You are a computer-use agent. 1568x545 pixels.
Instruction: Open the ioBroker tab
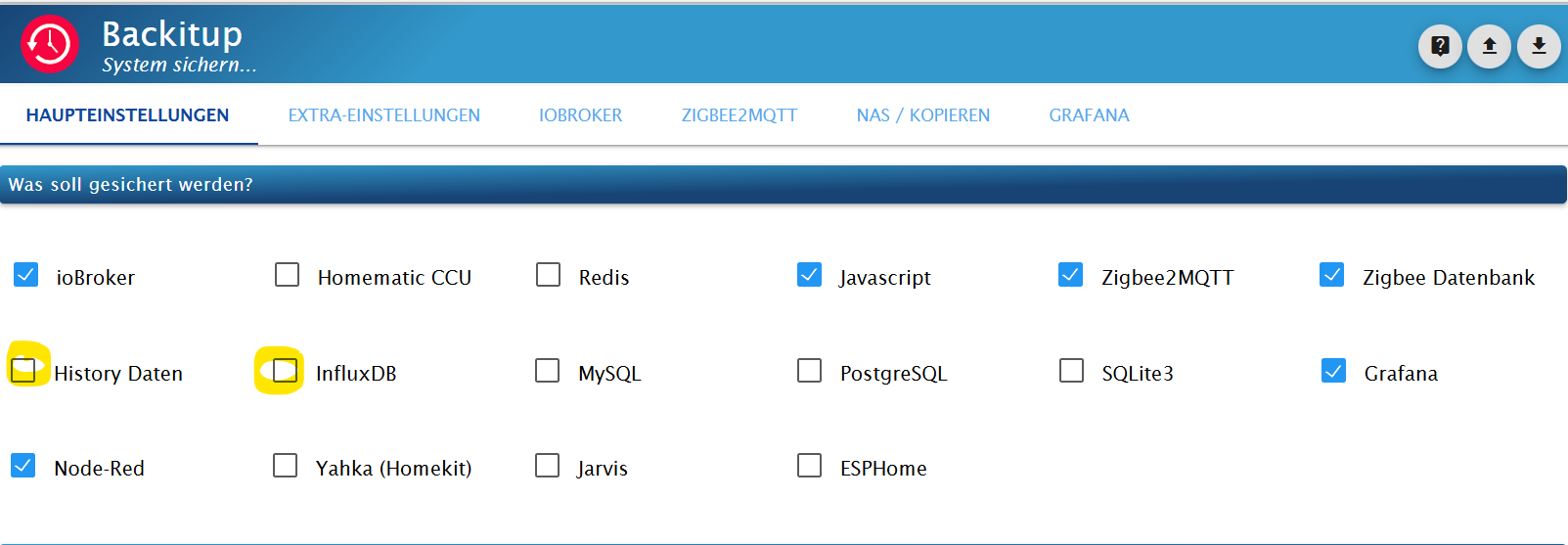[x=580, y=115]
